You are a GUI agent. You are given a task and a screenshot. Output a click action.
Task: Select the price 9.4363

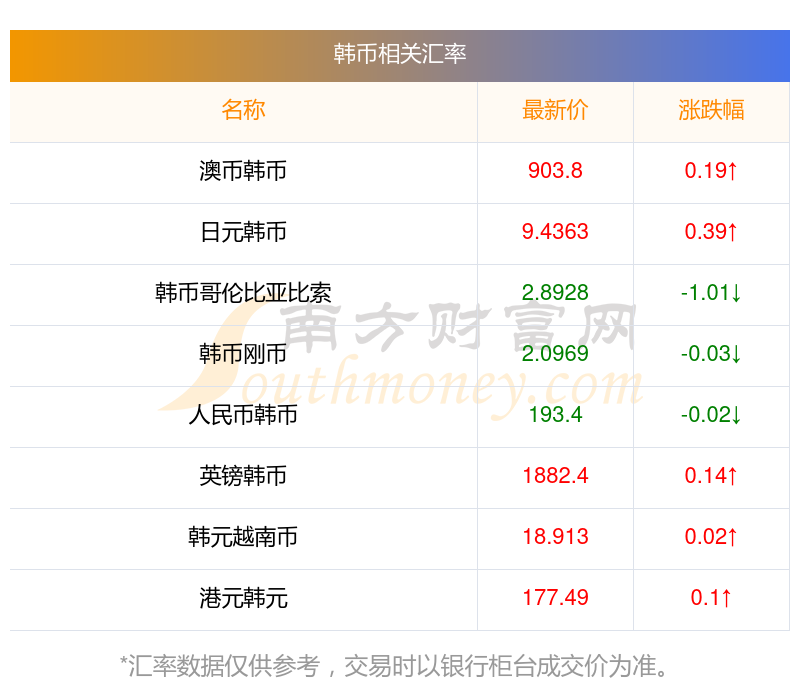pos(555,232)
